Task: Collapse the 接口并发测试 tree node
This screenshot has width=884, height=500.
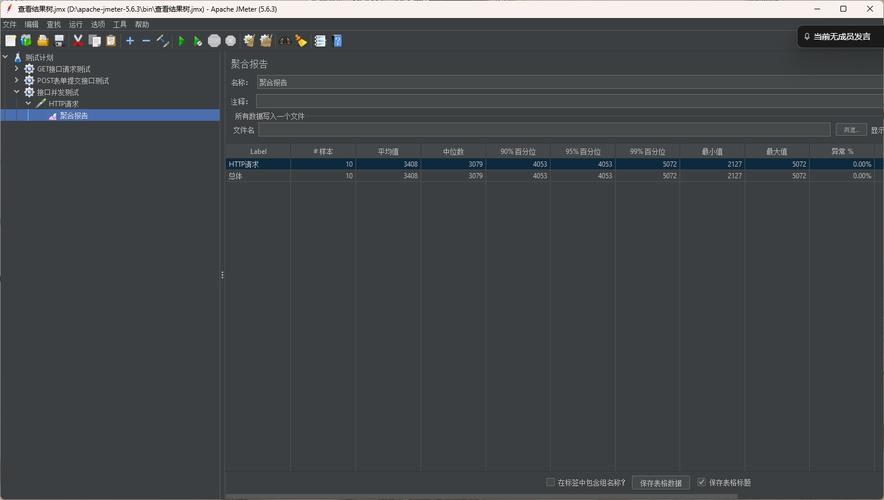Action: [16, 91]
